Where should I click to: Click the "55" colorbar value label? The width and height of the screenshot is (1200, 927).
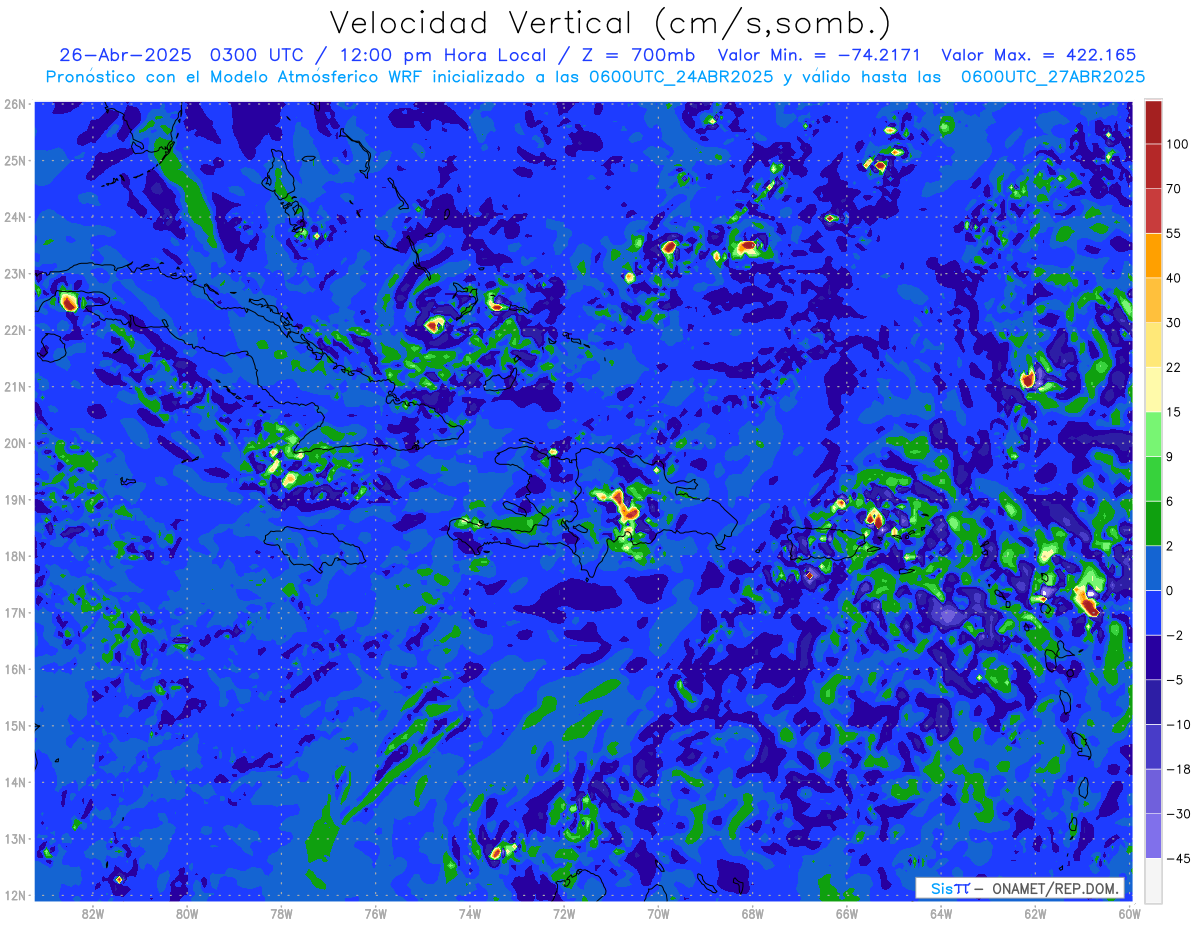(1174, 233)
